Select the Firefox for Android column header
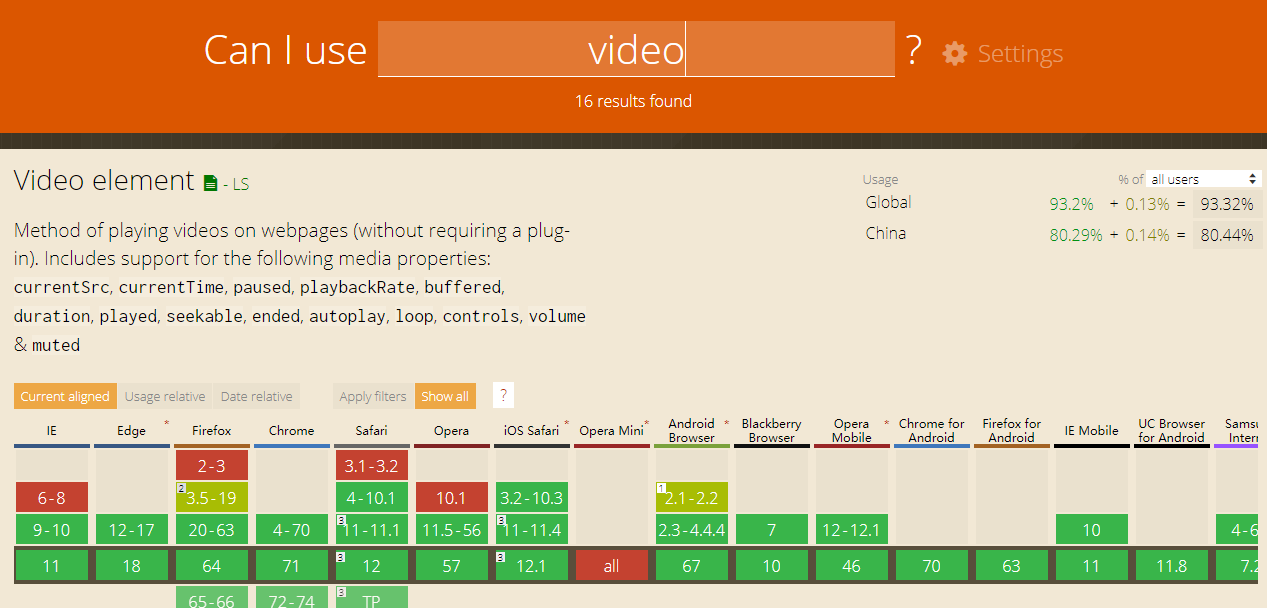 (1011, 431)
